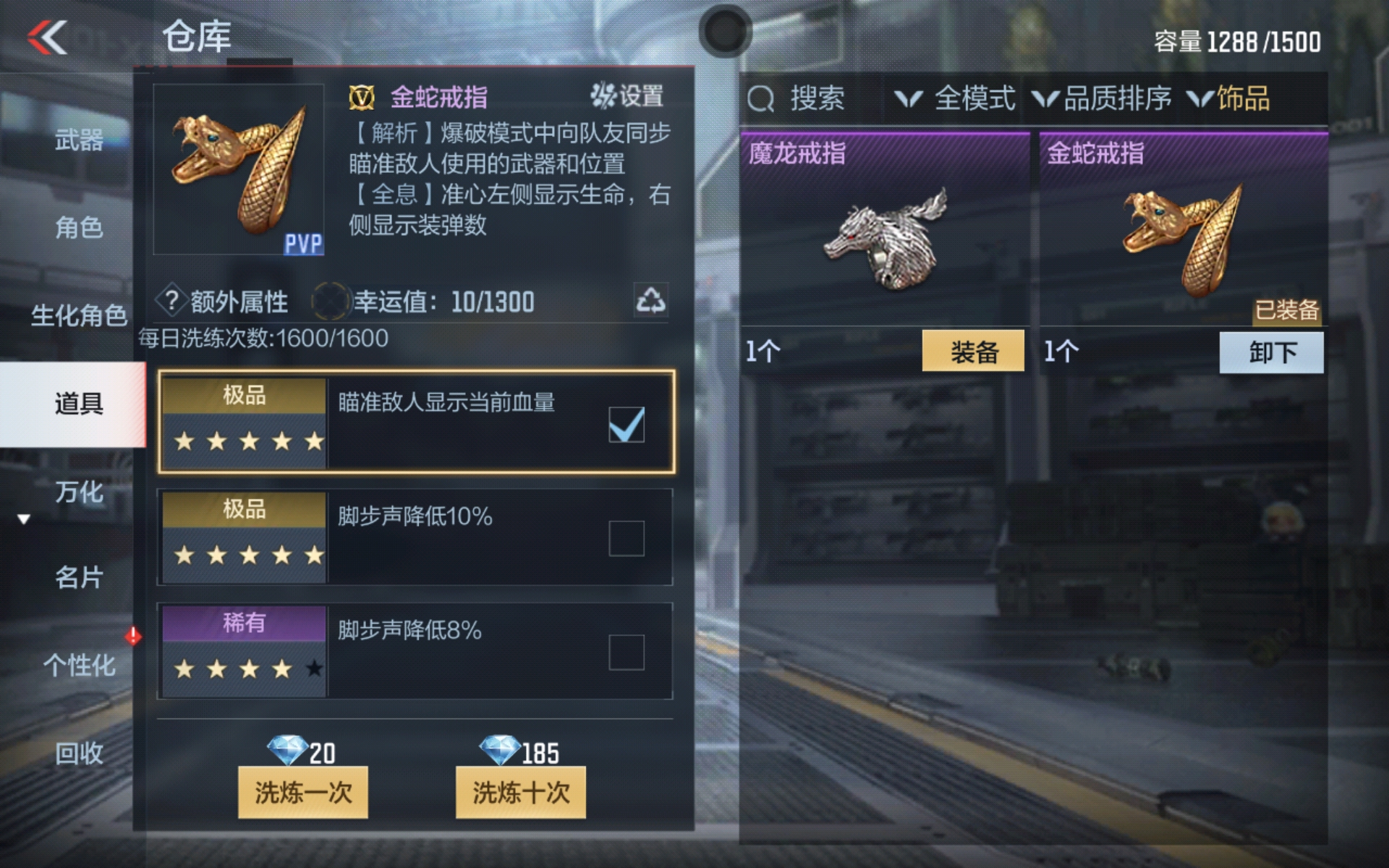Check the 脚步声降低8% attribute checkbox
The image size is (1389, 868).
click(626, 652)
